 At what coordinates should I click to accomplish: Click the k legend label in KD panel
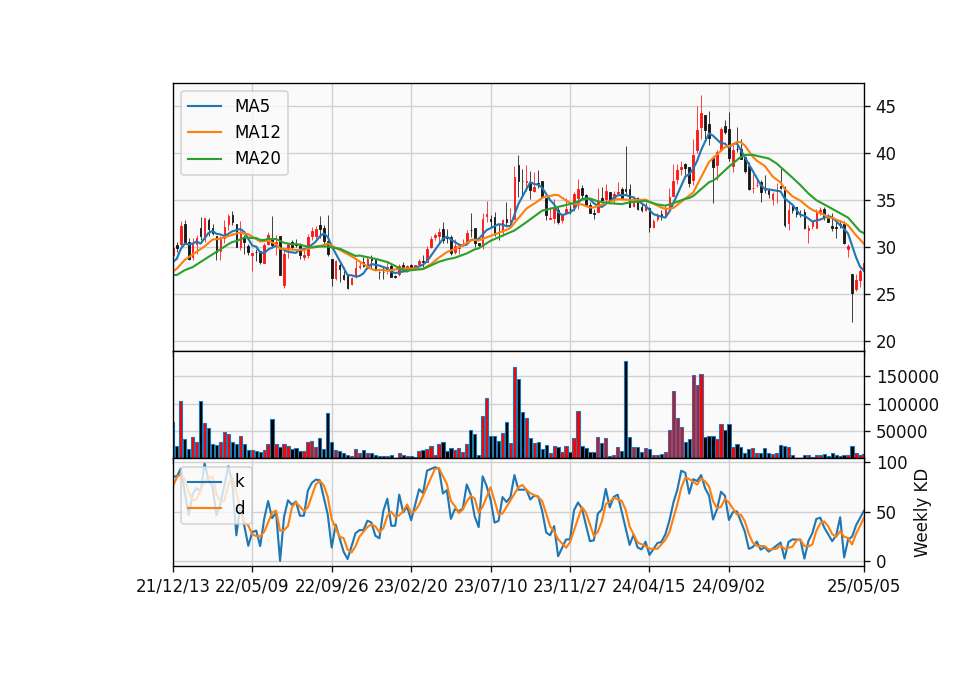click(x=239, y=481)
